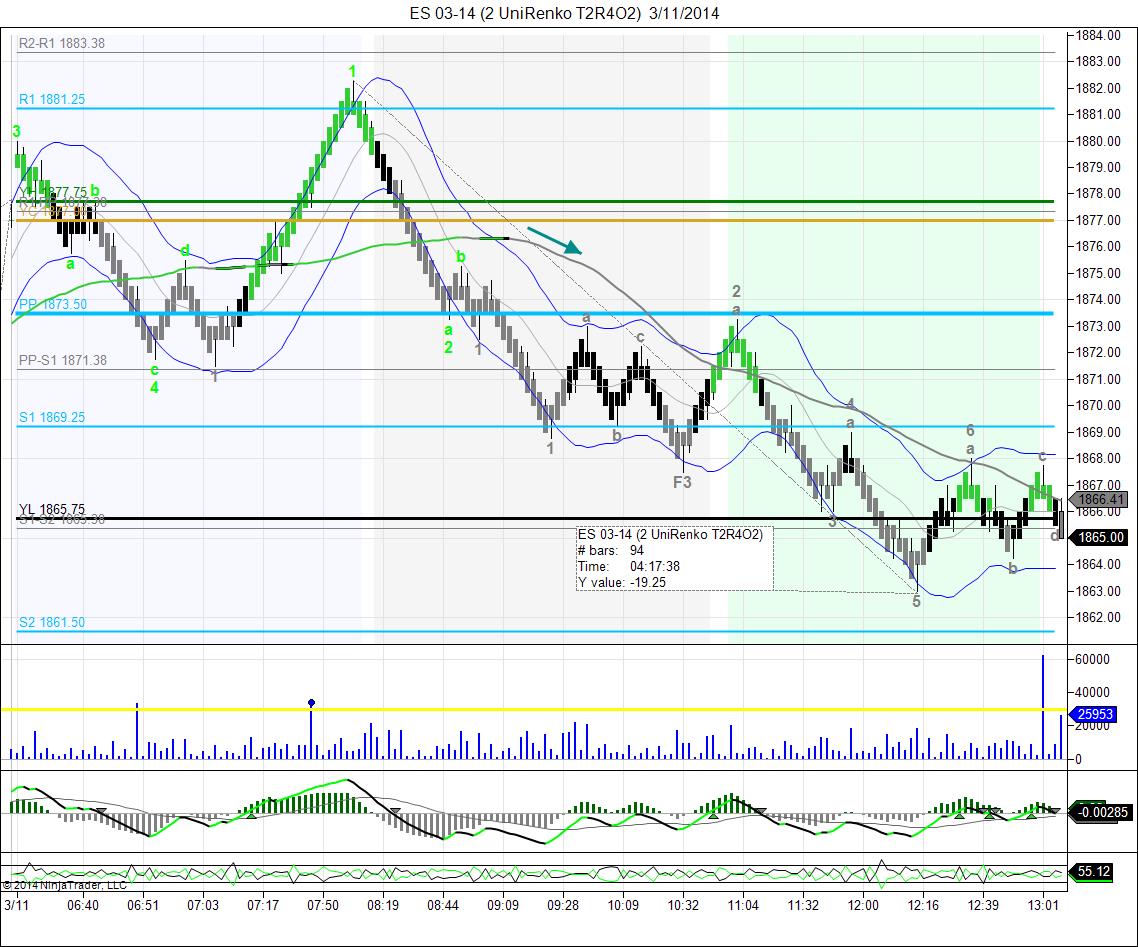Screen dimensions: 1138x947
Task: Click the 07:50 time axis label
Action: click(x=323, y=905)
